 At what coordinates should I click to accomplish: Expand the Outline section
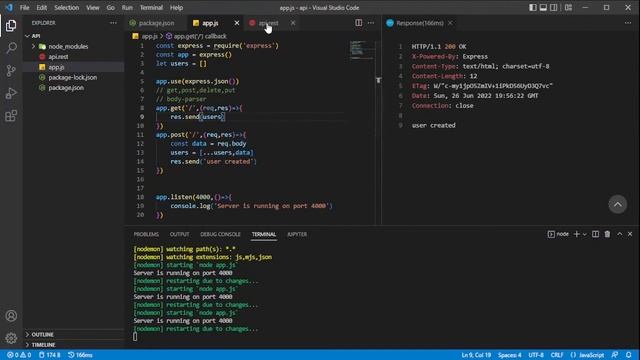coord(73,334)
